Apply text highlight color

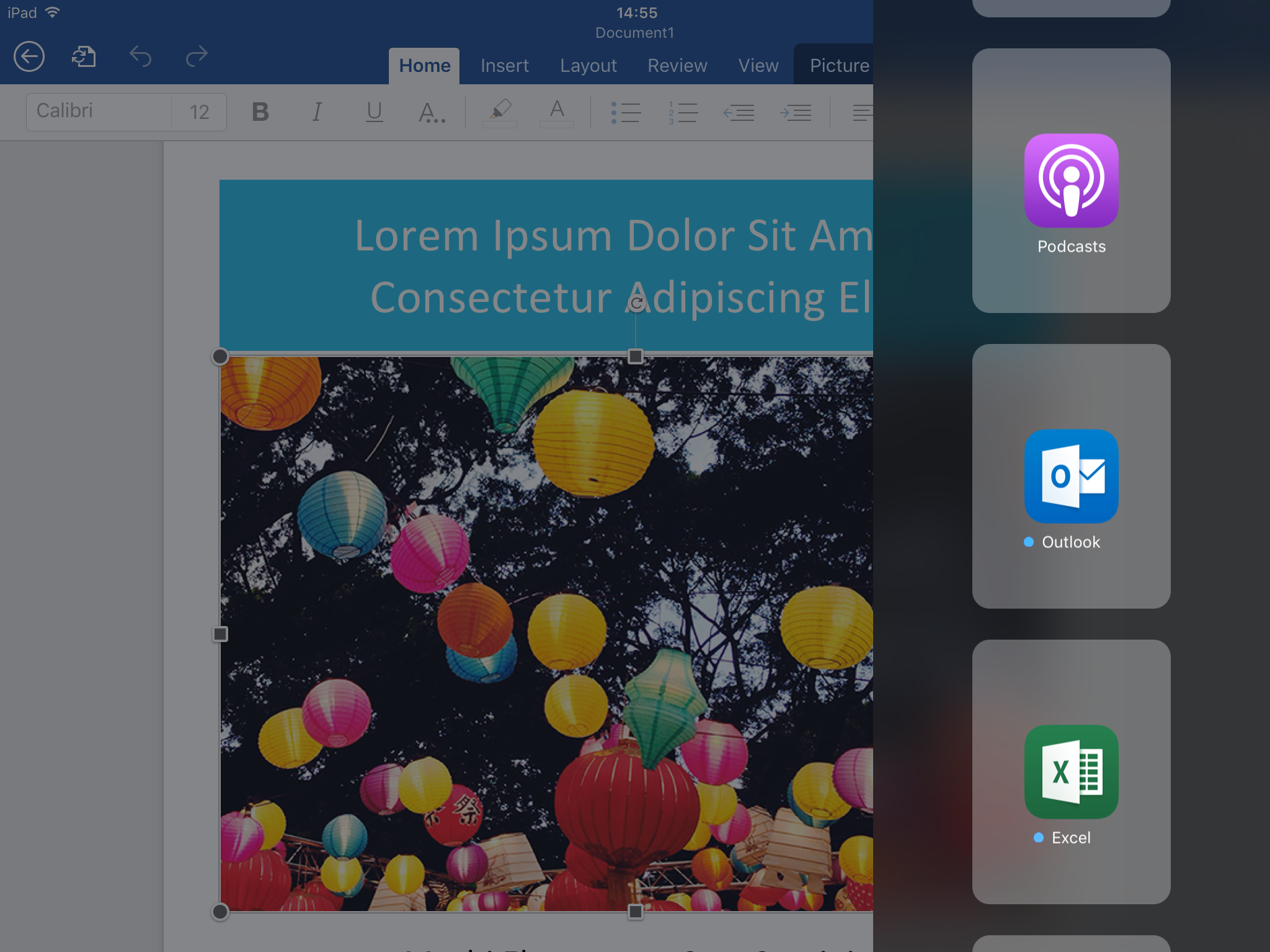[x=500, y=112]
